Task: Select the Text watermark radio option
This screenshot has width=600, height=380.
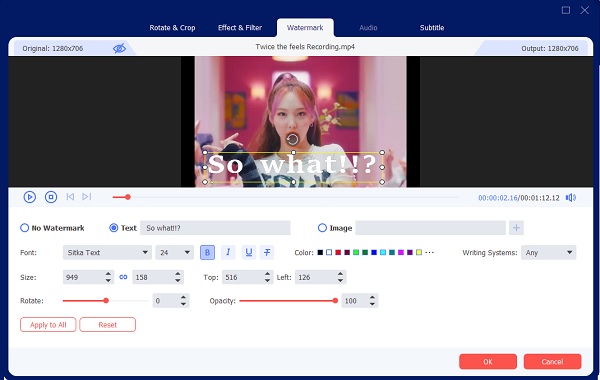Action: click(114, 228)
